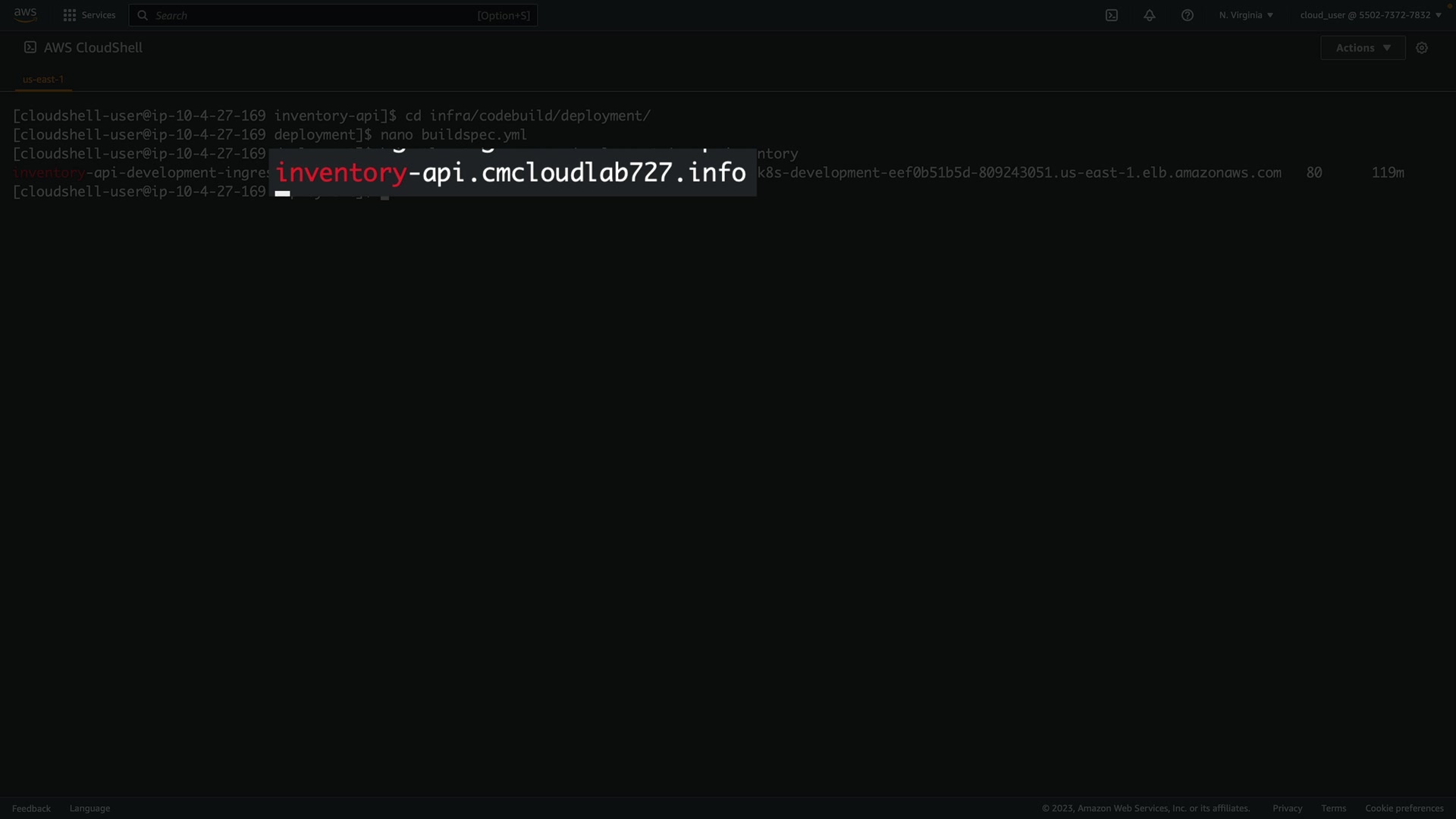1456x819 pixels.
Task: Open Cookie preferences in footer
Action: pyautogui.click(x=1404, y=808)
